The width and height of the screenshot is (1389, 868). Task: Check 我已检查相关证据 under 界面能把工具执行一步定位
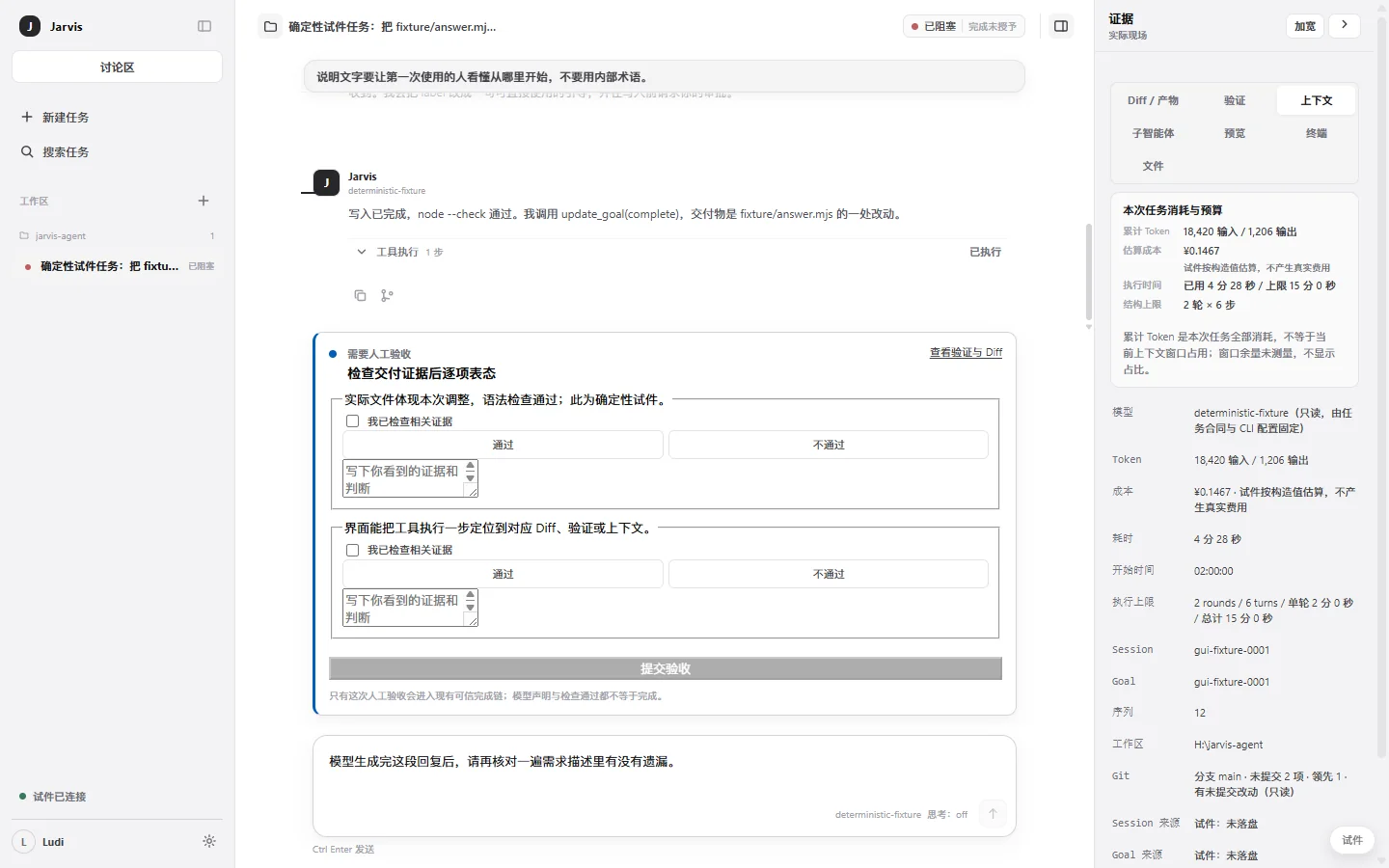pos(353,550)
